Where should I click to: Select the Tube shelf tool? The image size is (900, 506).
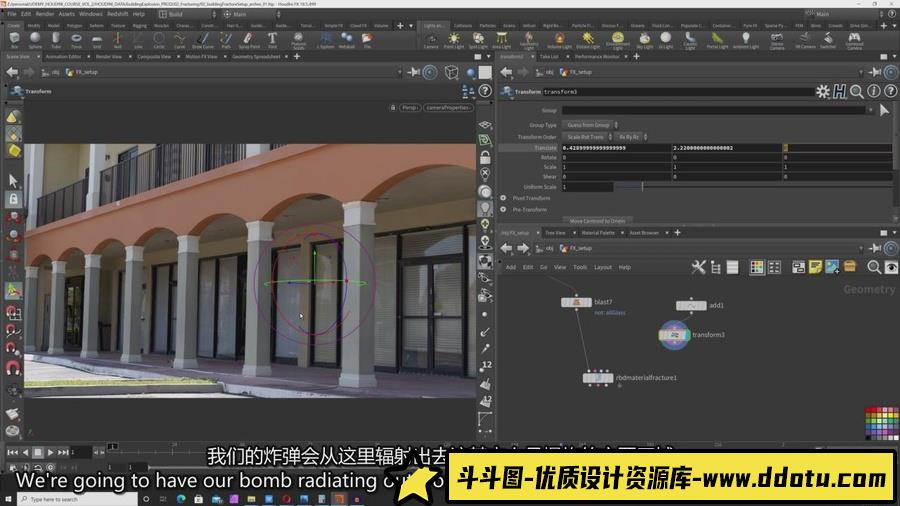pos(56,40)
